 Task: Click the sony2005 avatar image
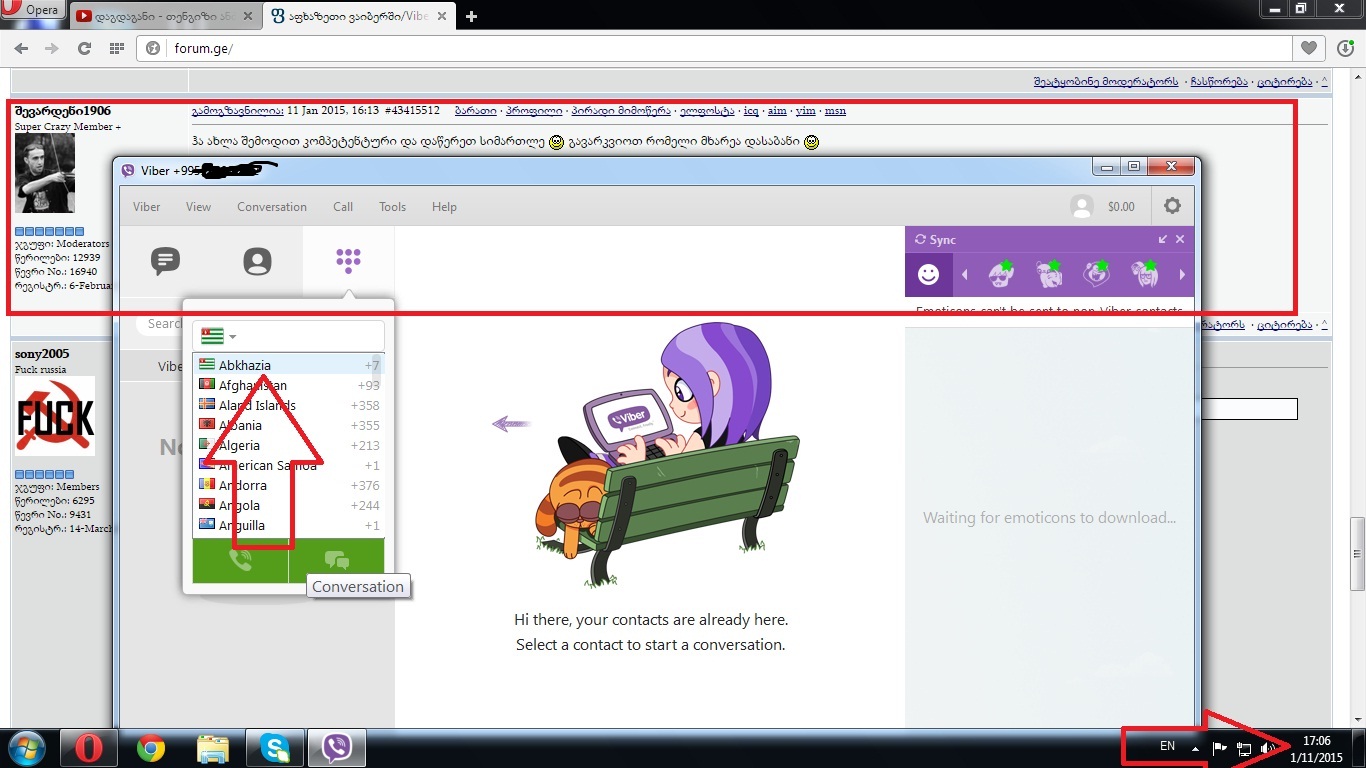click(54, 416)
